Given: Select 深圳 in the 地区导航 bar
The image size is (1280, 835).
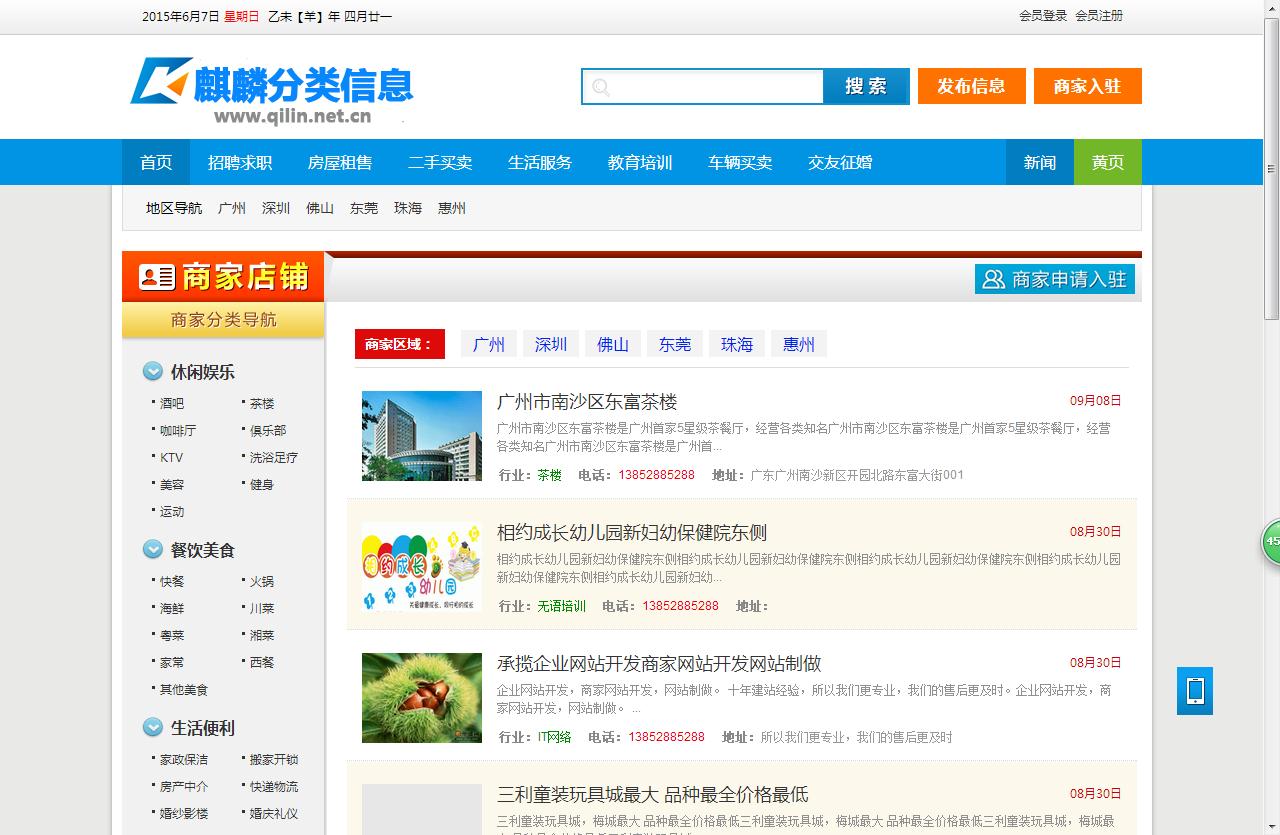Looking at the screenshot, I should tap(276, 208).
